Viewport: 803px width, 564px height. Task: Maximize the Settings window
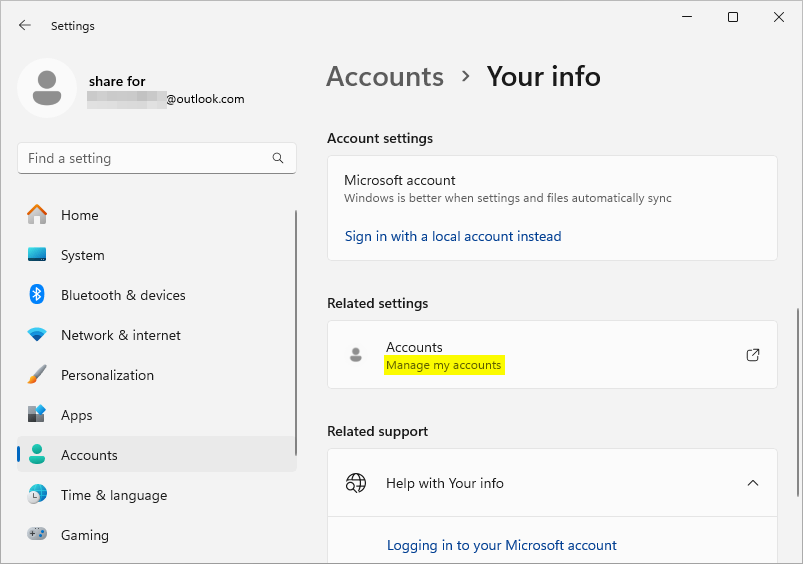(733, 17)
